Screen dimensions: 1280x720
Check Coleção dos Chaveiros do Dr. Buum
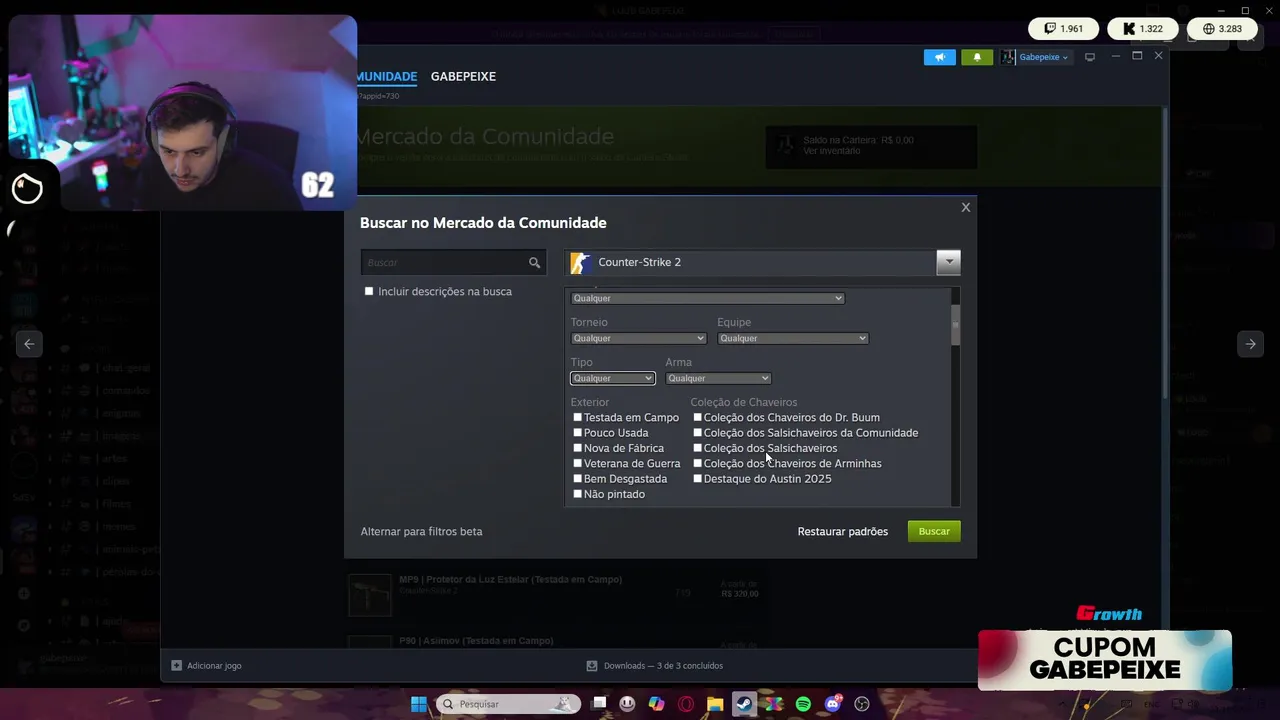tap(697, 417)
